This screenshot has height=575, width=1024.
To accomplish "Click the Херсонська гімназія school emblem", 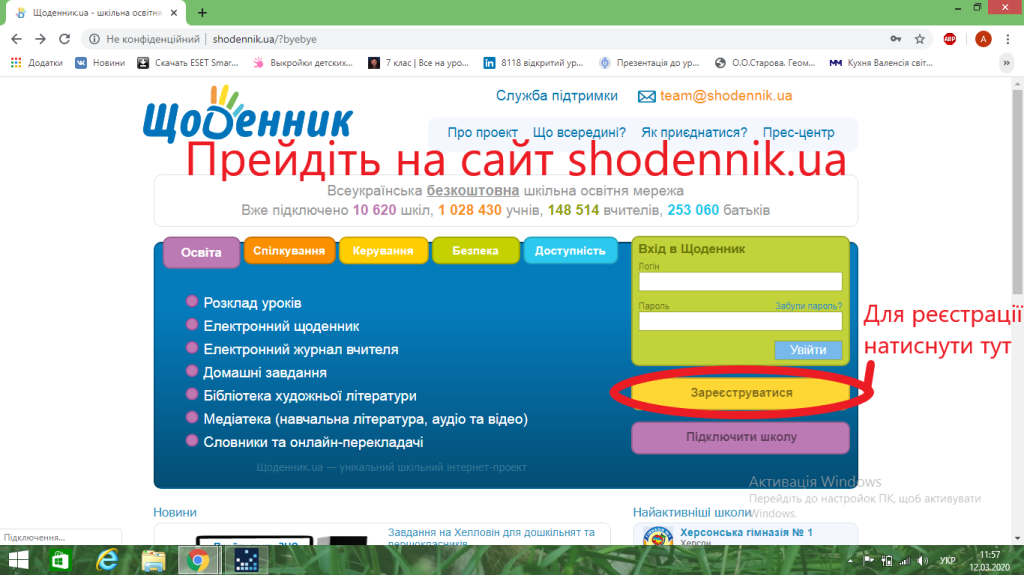I will click(658, 536).
